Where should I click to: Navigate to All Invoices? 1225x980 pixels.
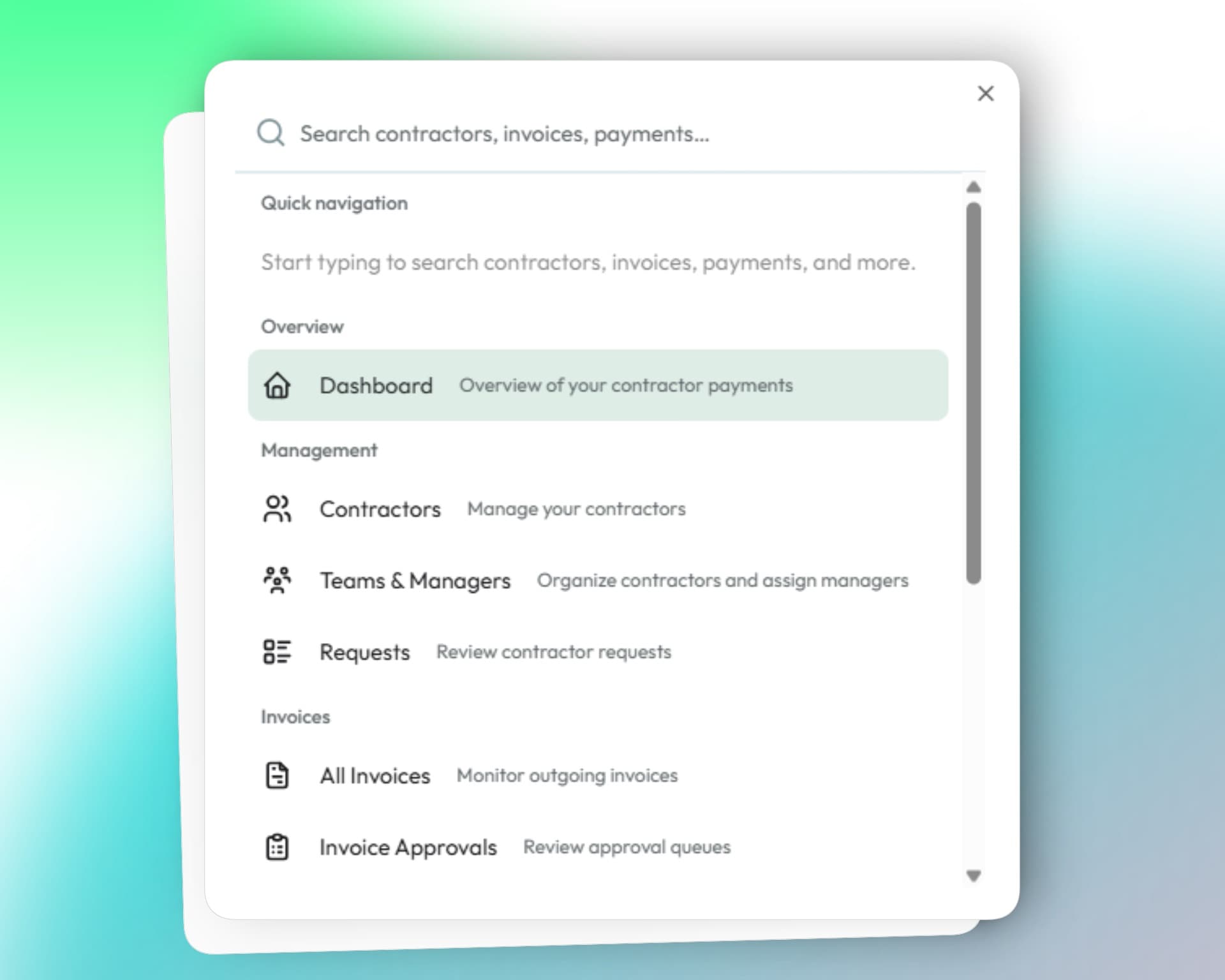[375, 776]
